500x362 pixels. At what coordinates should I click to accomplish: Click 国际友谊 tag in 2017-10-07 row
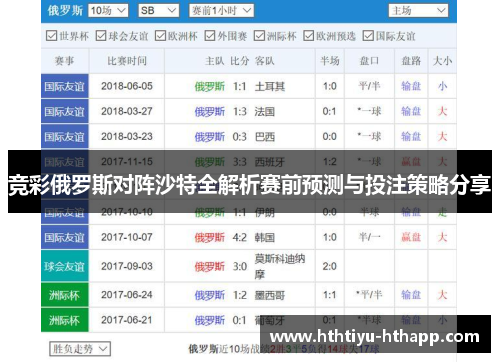tap(65, 237)
